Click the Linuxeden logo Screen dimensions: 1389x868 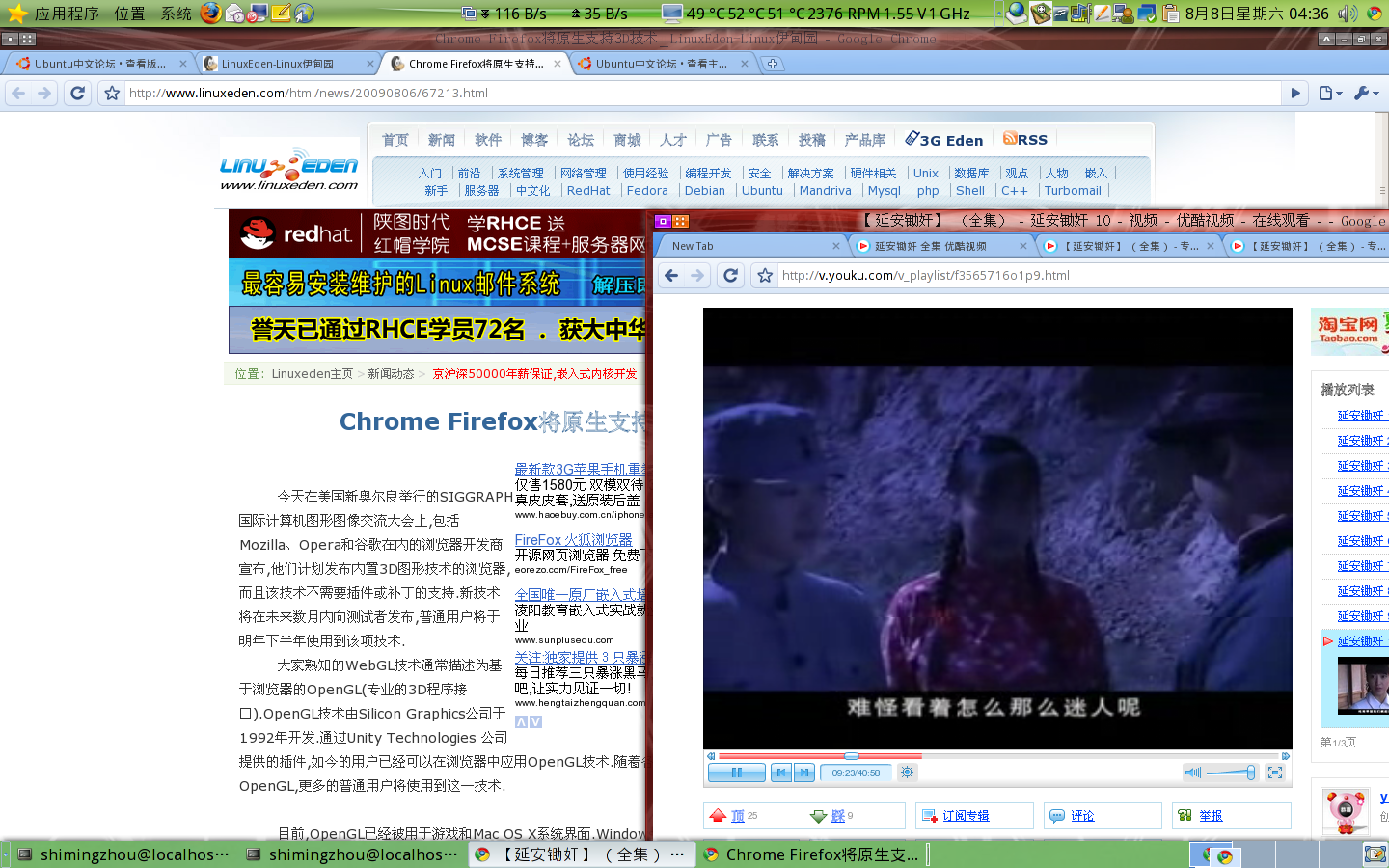click(x=289, y=170)
